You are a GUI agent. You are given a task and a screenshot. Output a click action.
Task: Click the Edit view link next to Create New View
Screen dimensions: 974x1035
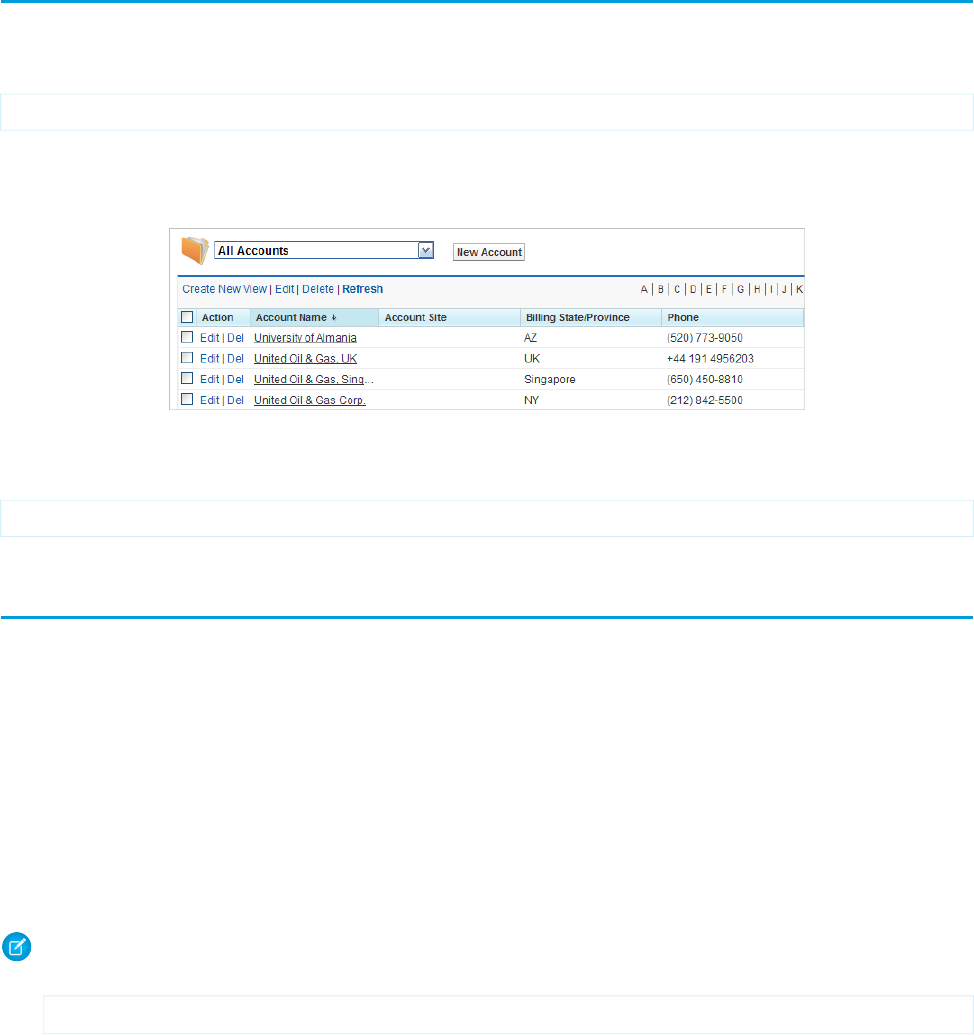click(284, 289)
